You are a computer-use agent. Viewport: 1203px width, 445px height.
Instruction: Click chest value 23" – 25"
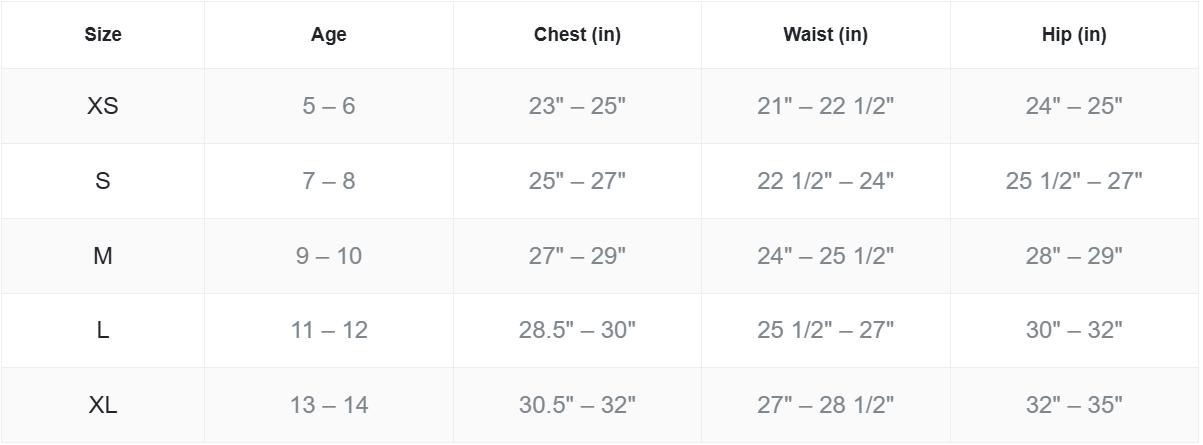(x=577, y=106)
